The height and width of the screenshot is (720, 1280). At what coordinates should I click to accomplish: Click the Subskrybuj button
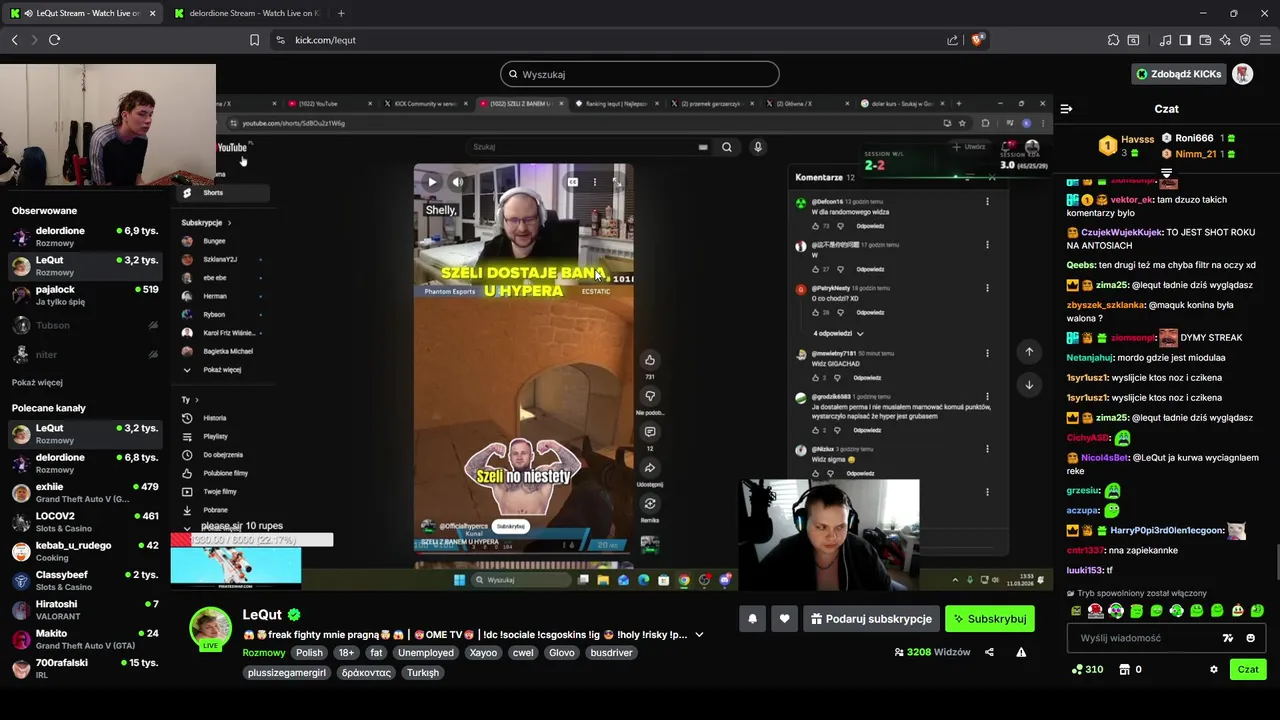click(990, 619)
